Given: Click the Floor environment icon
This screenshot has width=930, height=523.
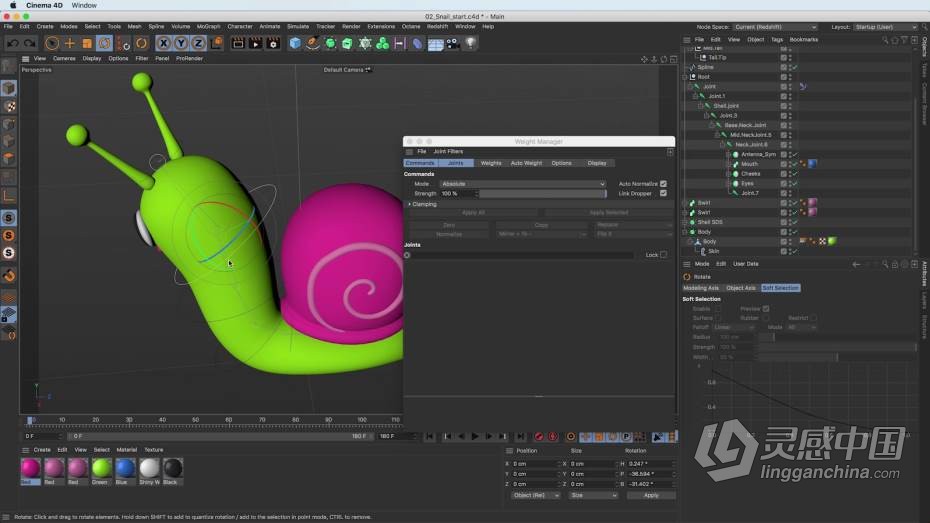Looking at the screenshot, I should pyautogui.click(x=435, y=44).
